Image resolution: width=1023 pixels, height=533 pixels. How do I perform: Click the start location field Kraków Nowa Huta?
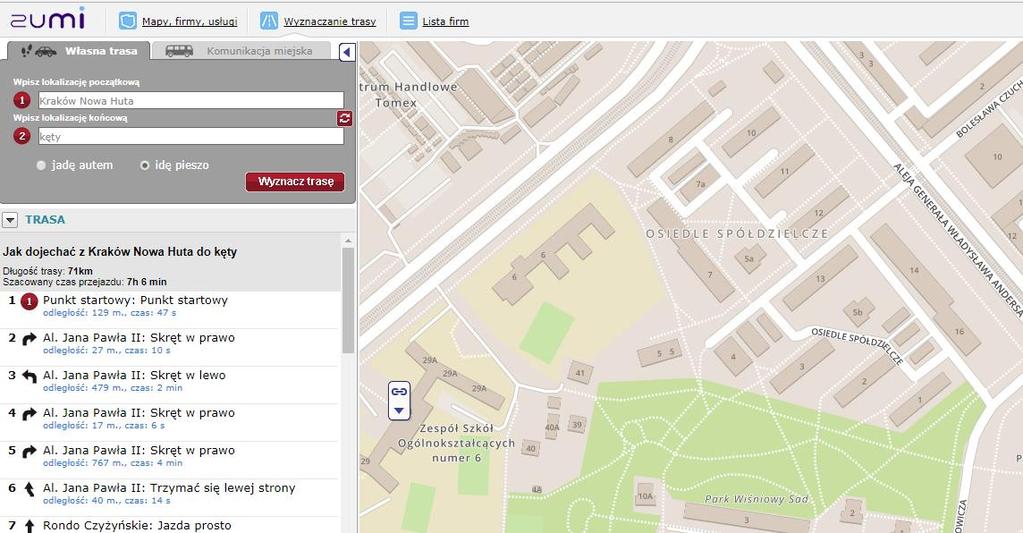tap(191, 100)
